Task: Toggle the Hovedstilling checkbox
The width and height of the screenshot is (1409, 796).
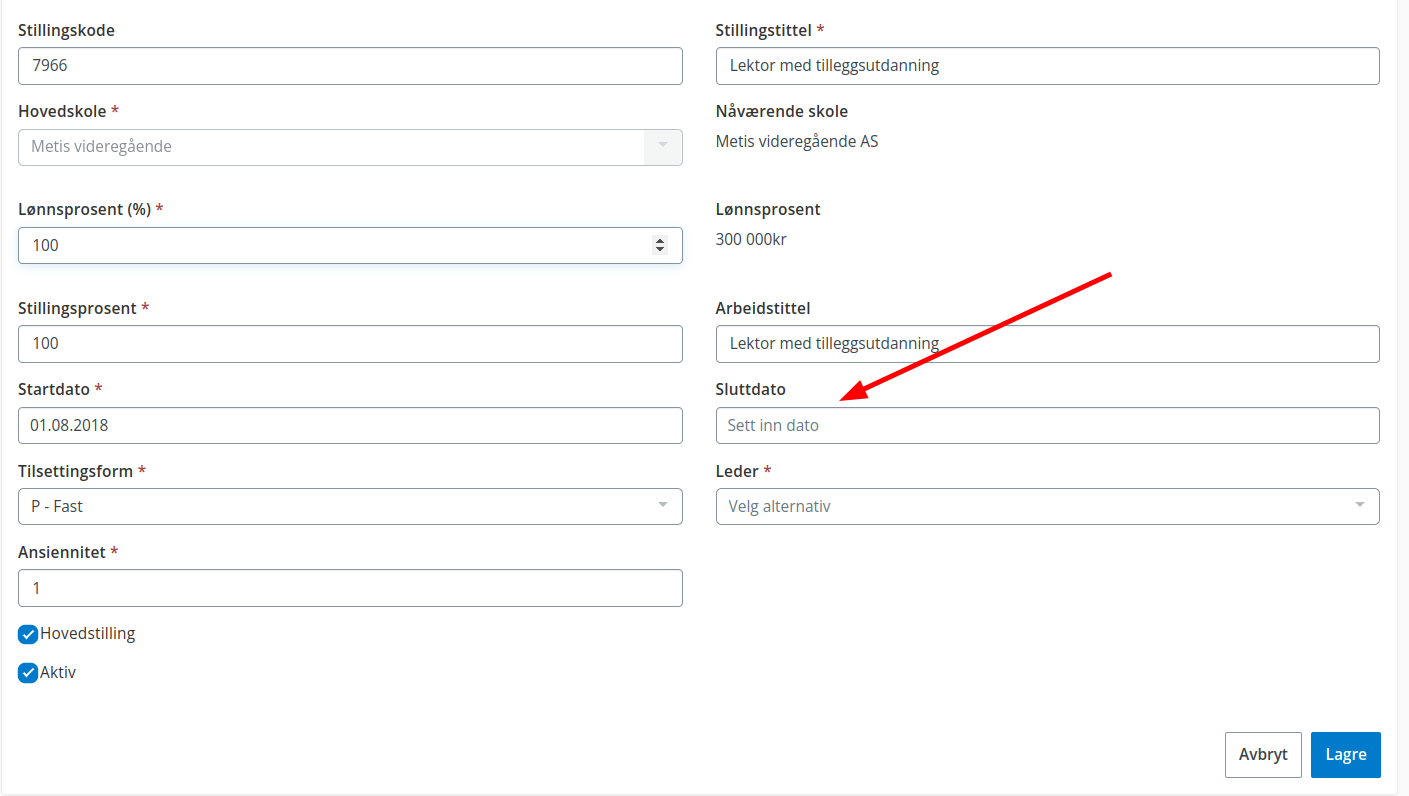Action: click(x=28, y=634)
